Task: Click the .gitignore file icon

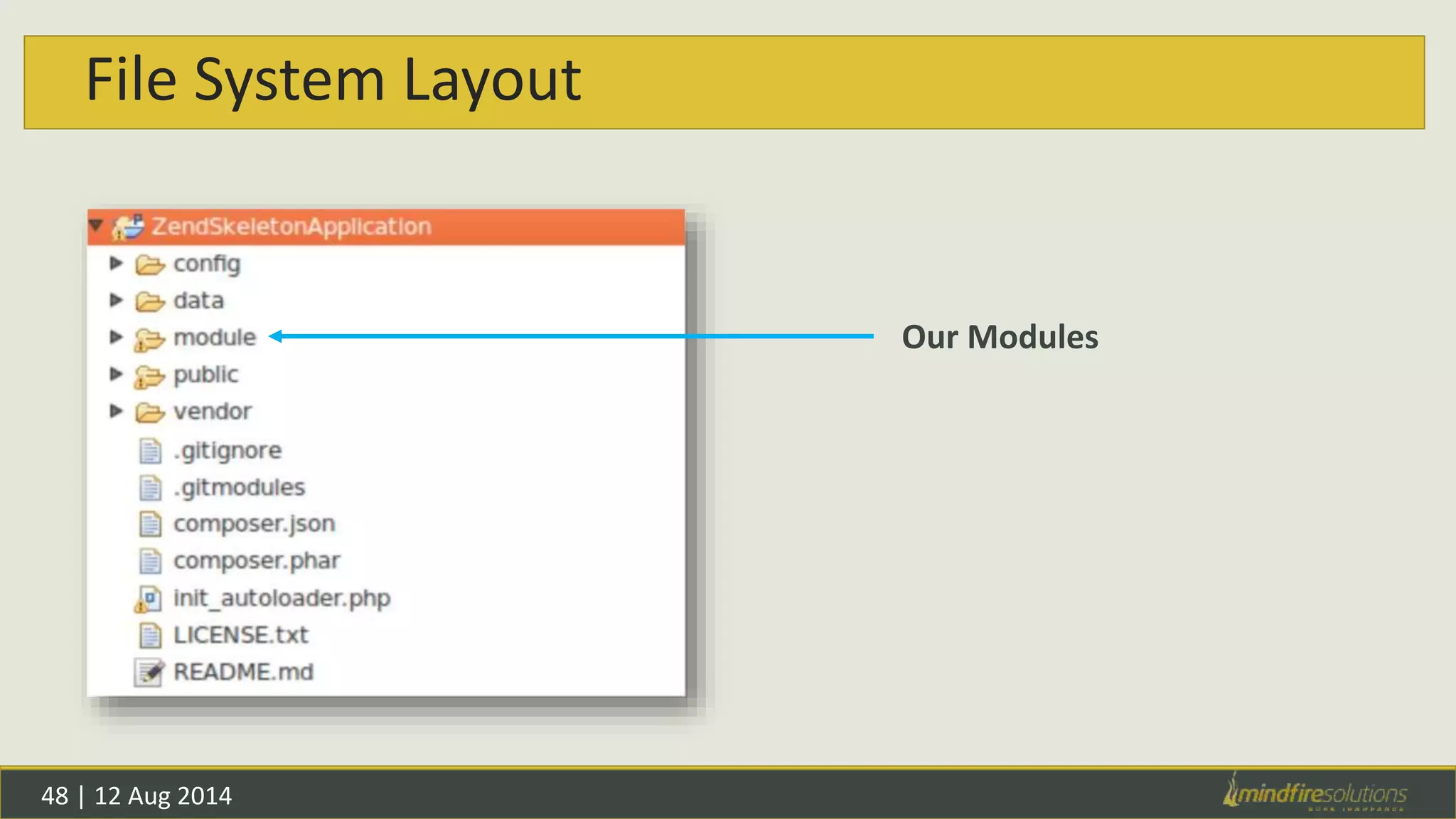Action: [150, 451]
